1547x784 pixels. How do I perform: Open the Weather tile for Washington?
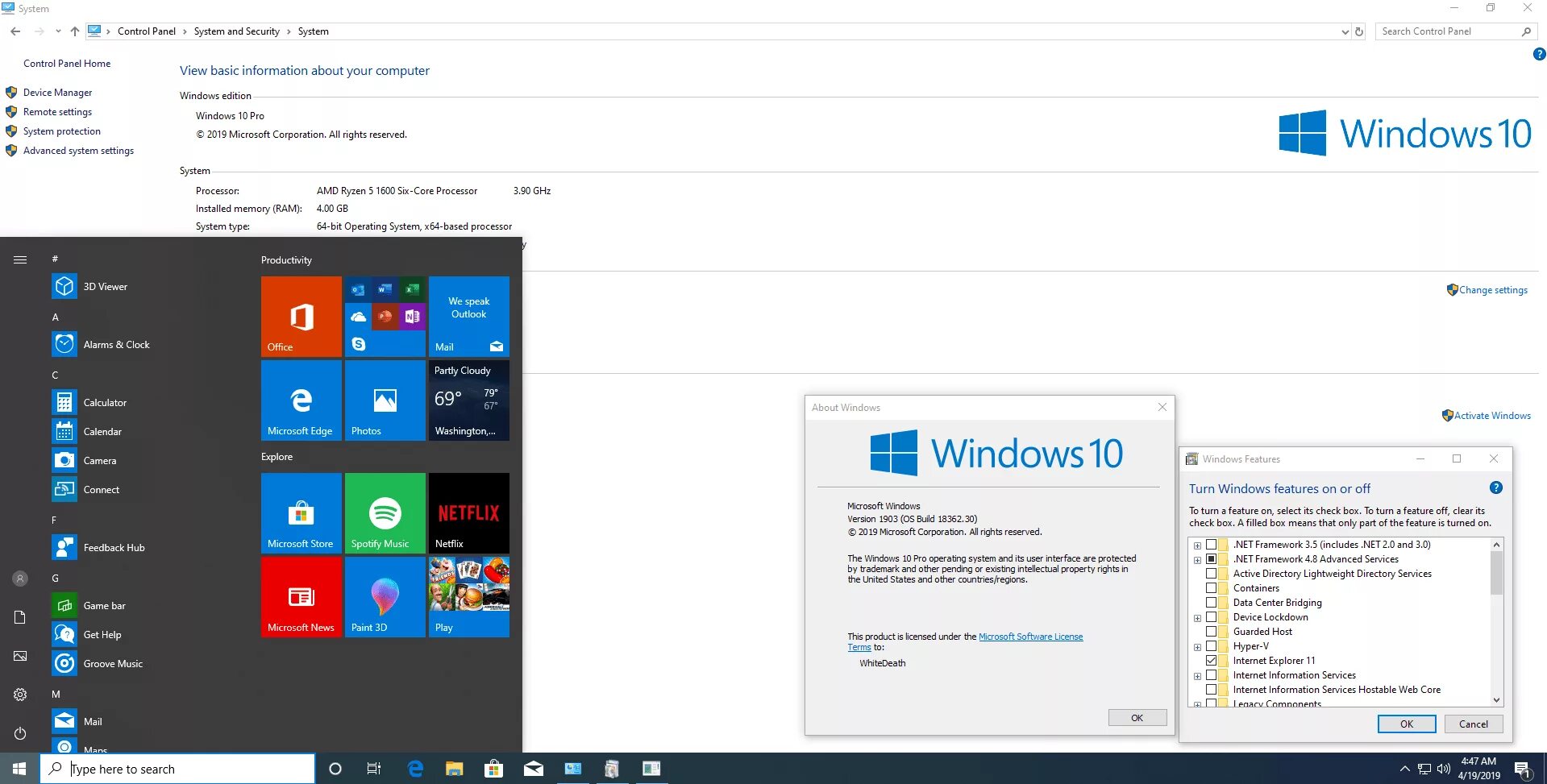pos(469,400)
